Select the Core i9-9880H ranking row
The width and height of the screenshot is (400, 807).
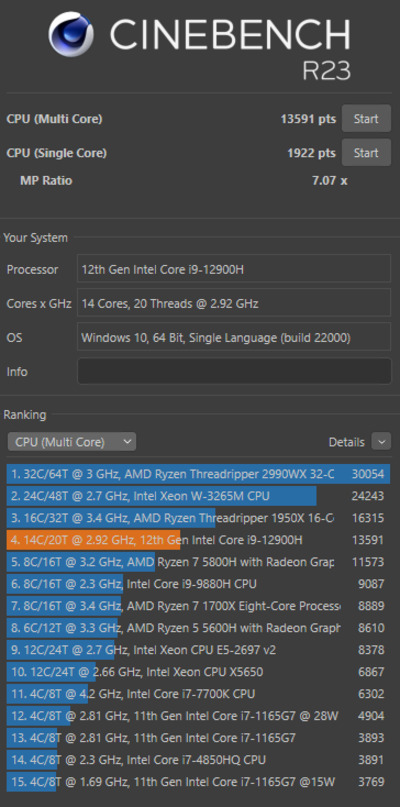click(198, 584)
